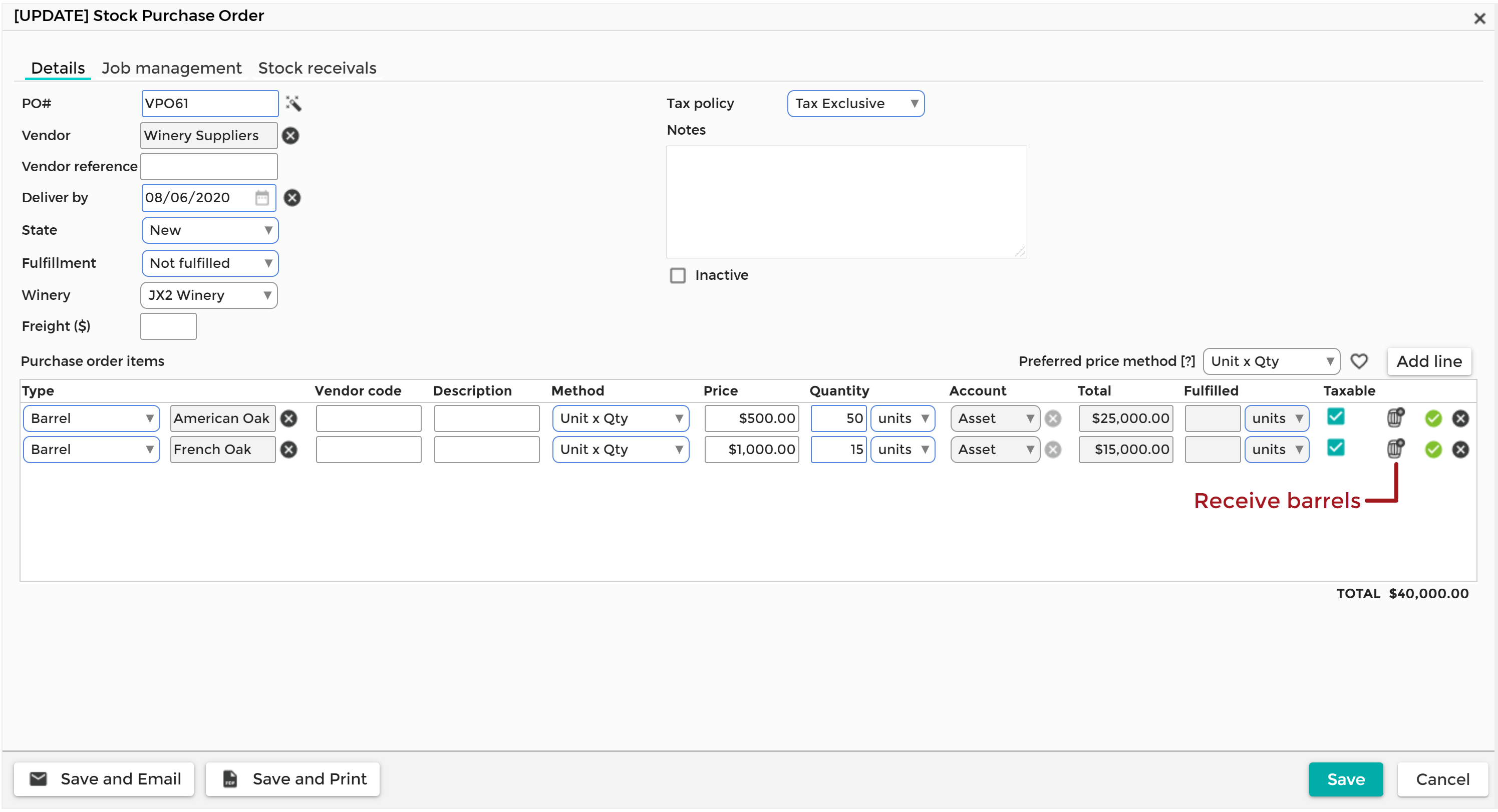Switch to the Details tab
The height and width of the screenshot is (812, 1498).
(58, 68)
